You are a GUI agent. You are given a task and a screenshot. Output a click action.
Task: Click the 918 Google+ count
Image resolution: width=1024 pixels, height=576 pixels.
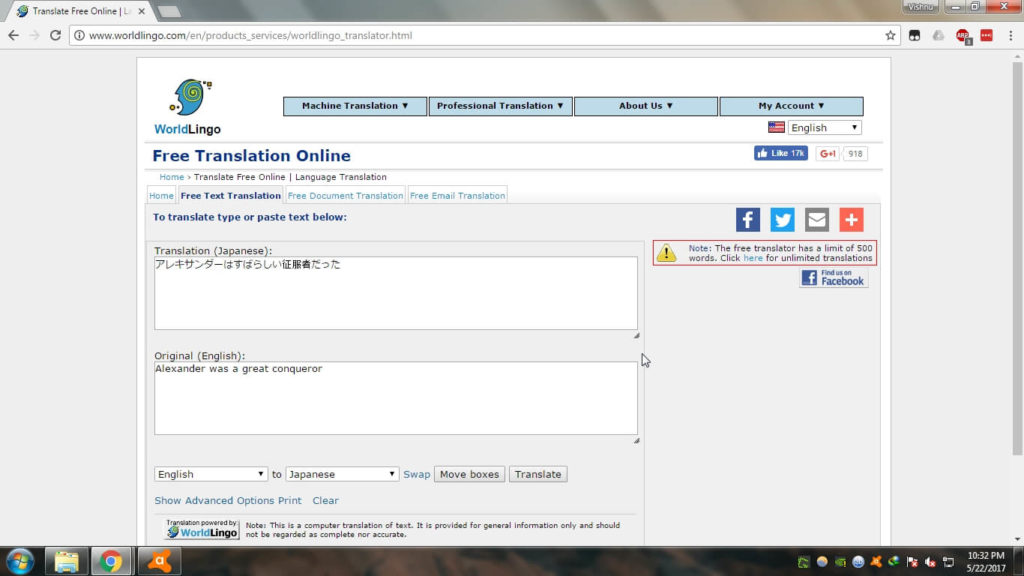click(856, 154)
